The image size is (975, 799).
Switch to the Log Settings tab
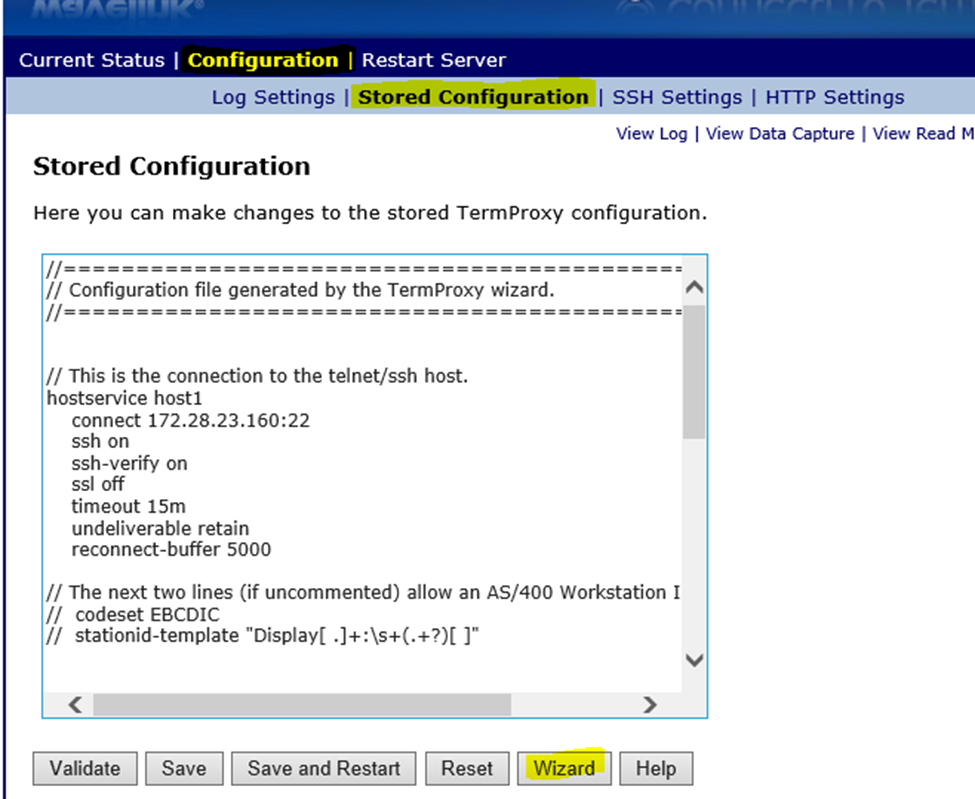point(272,97)
